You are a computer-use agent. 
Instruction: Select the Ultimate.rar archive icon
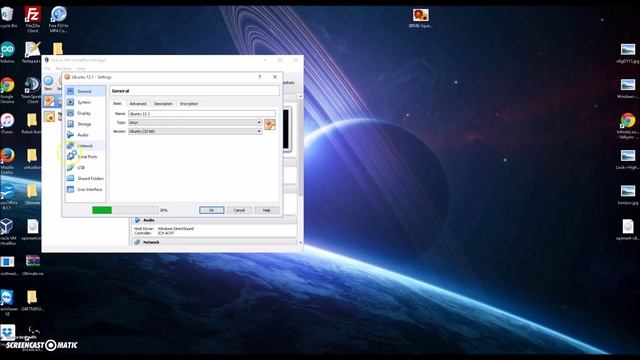tap(33, 265)
